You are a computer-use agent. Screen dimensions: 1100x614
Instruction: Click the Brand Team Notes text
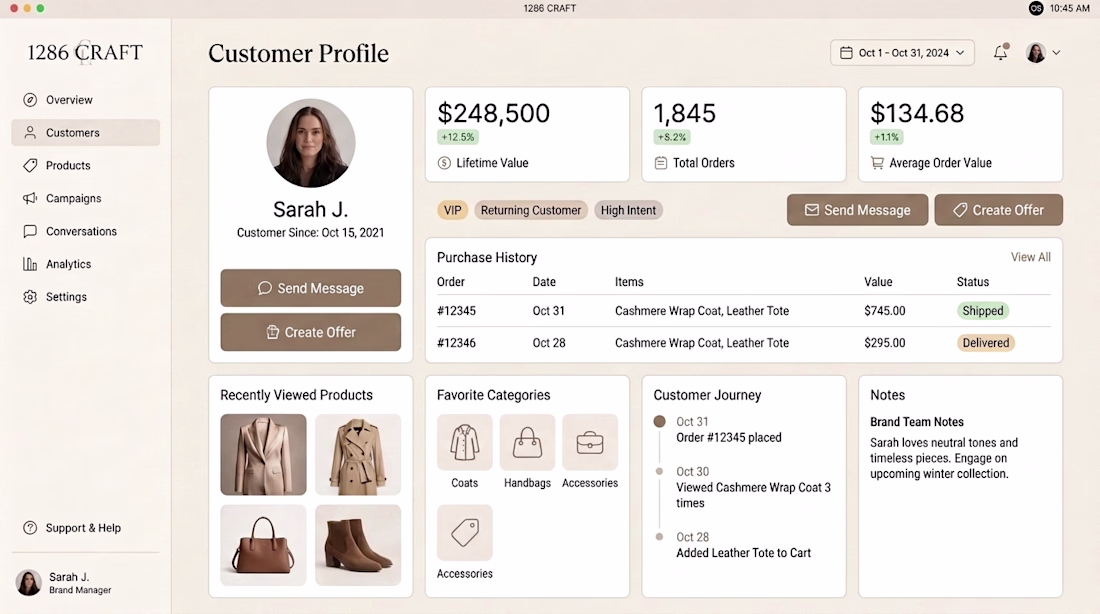coord(916,422)
